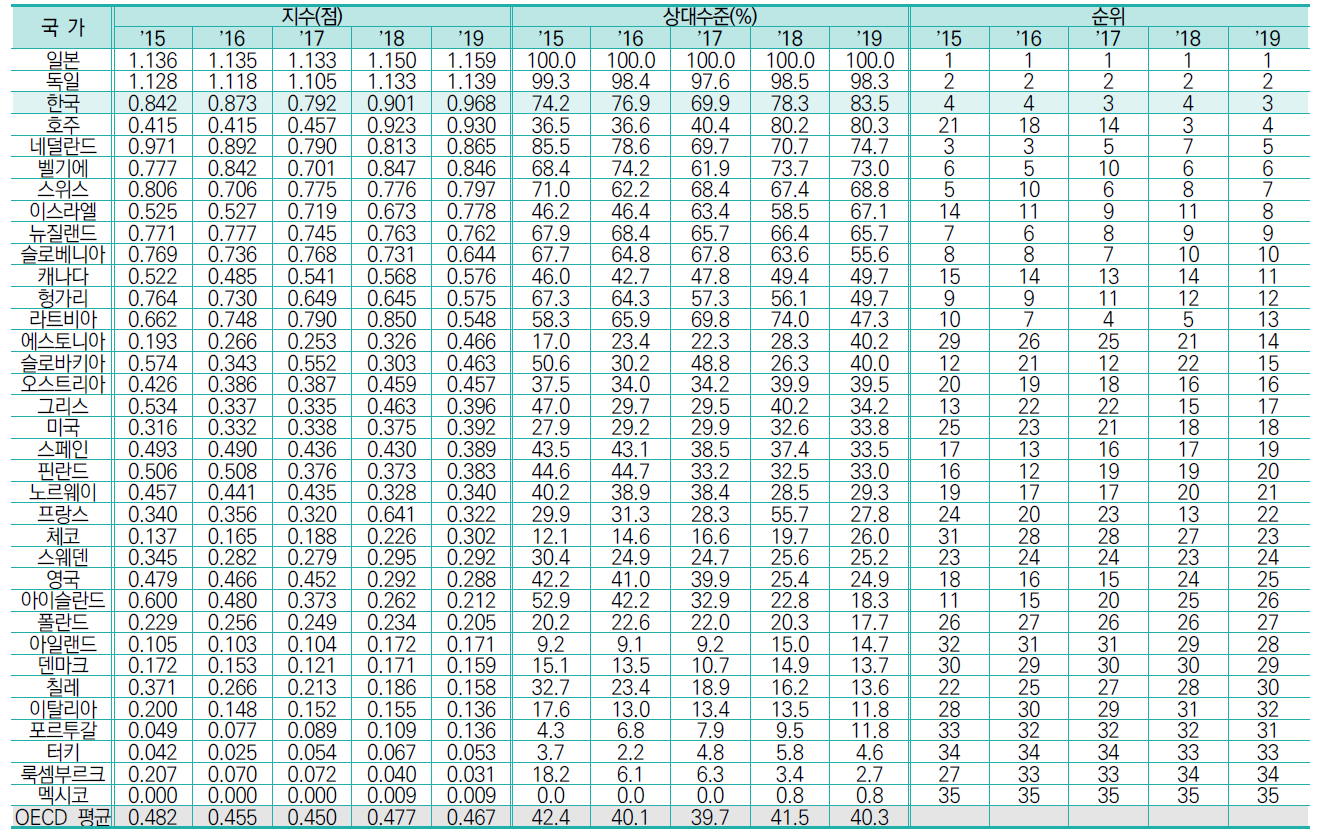Select 룩셈부르크's relative level 18.2
The image size is (1328, 834).
[550, 774]
